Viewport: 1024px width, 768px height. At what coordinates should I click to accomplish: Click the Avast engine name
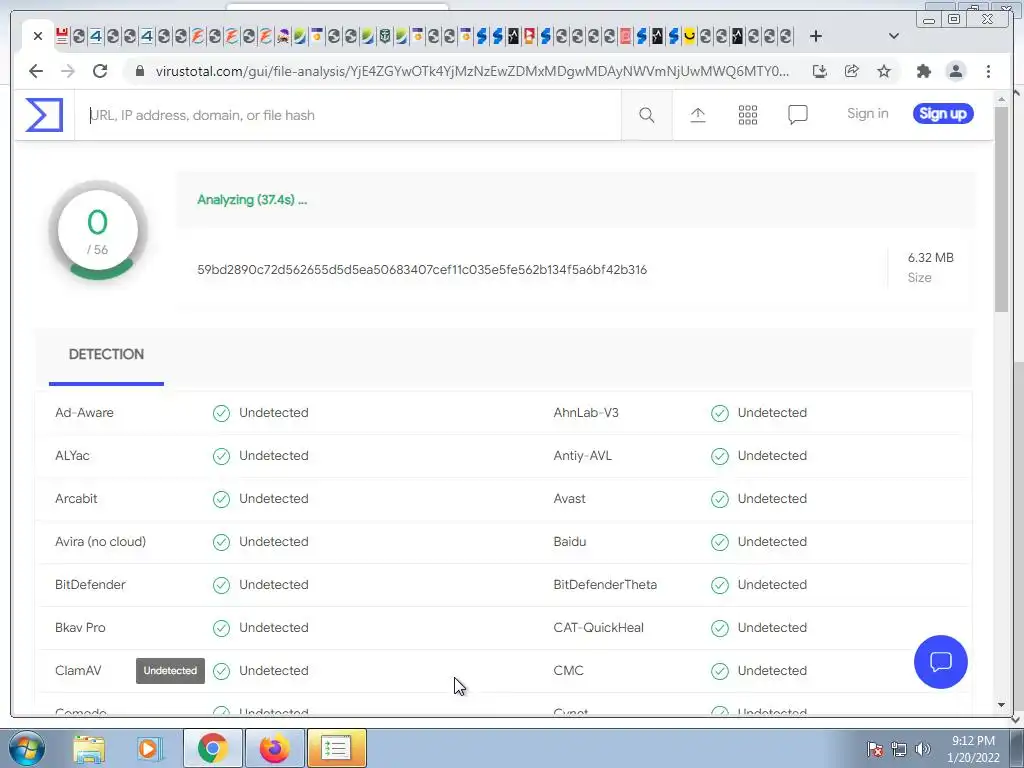pos(569,499)
